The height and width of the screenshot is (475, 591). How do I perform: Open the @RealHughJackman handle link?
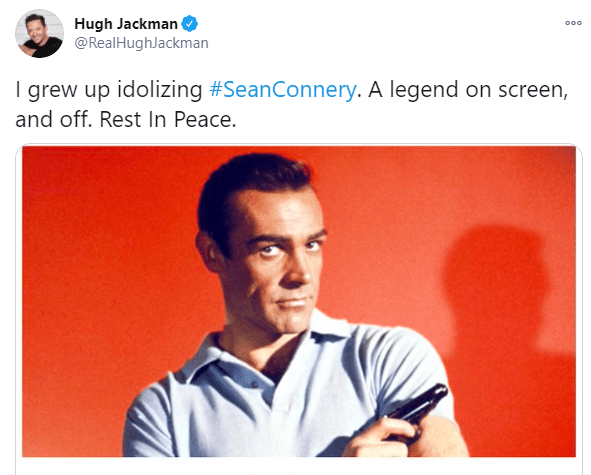141,43
